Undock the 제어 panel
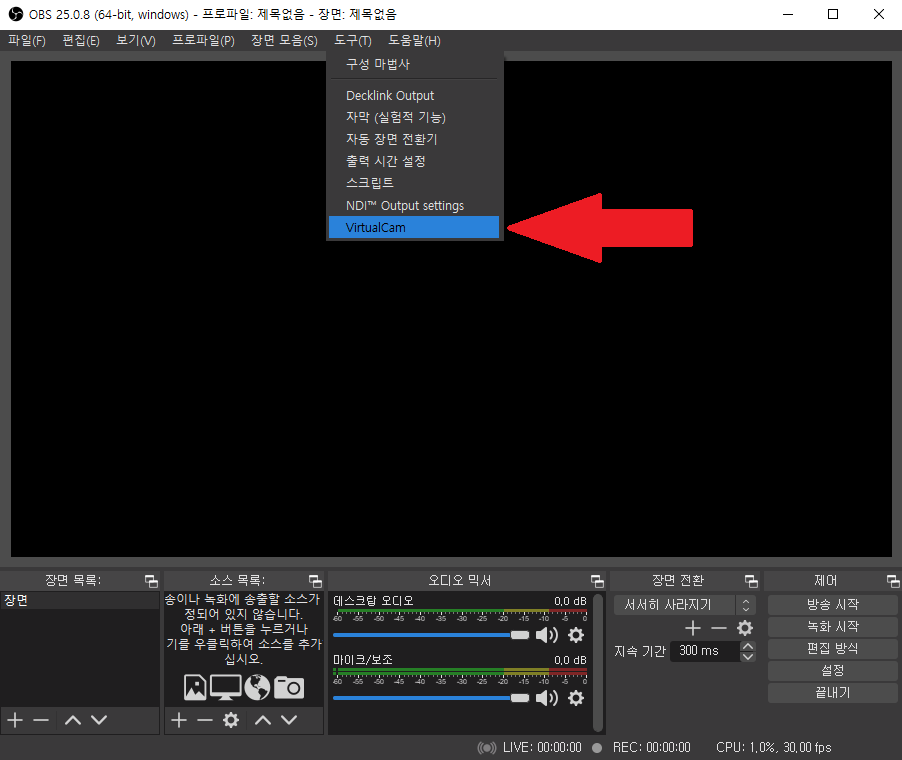 click(893, 580)
